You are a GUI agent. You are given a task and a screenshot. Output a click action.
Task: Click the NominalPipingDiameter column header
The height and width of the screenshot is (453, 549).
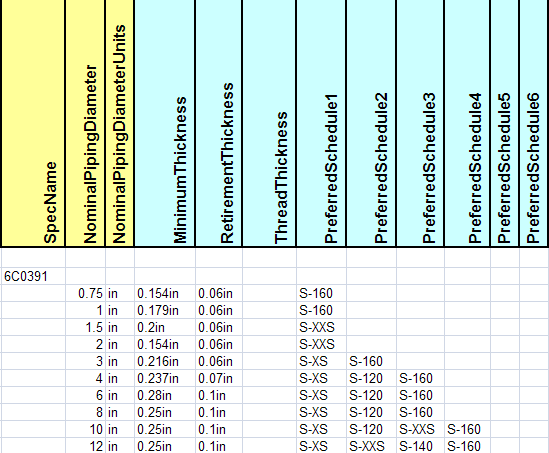pos(85,123)
